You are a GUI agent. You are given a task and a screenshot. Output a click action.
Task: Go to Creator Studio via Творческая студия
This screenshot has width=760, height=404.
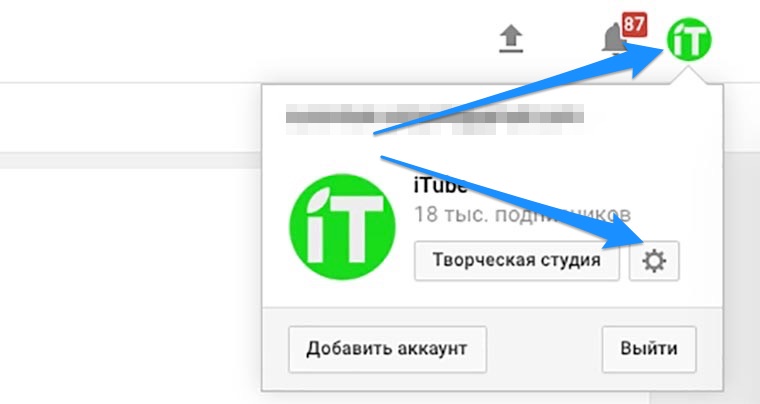click(x=517, y=261)
